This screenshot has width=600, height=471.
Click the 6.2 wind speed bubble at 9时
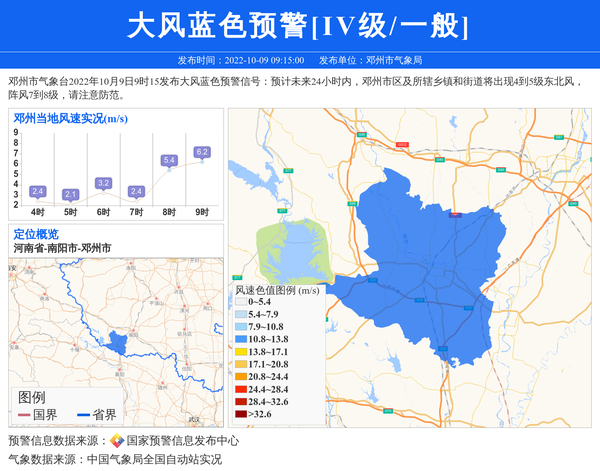[202, 152]
